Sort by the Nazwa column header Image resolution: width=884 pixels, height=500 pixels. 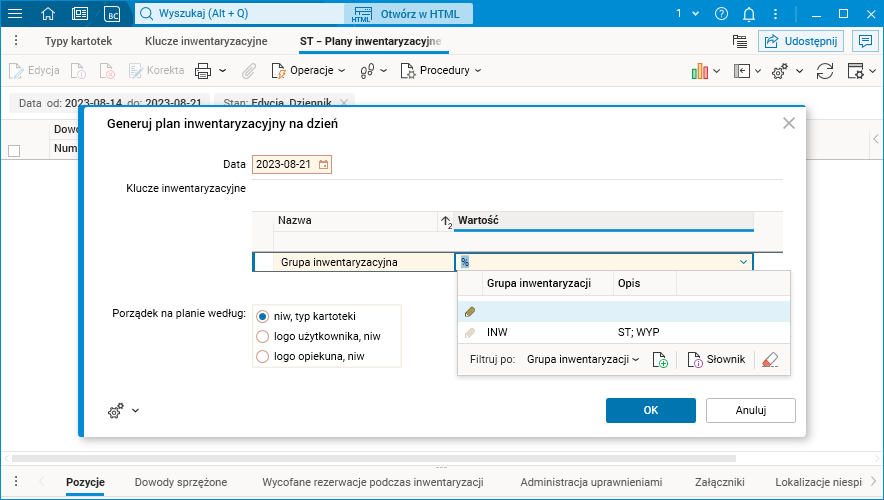(355, 220)
